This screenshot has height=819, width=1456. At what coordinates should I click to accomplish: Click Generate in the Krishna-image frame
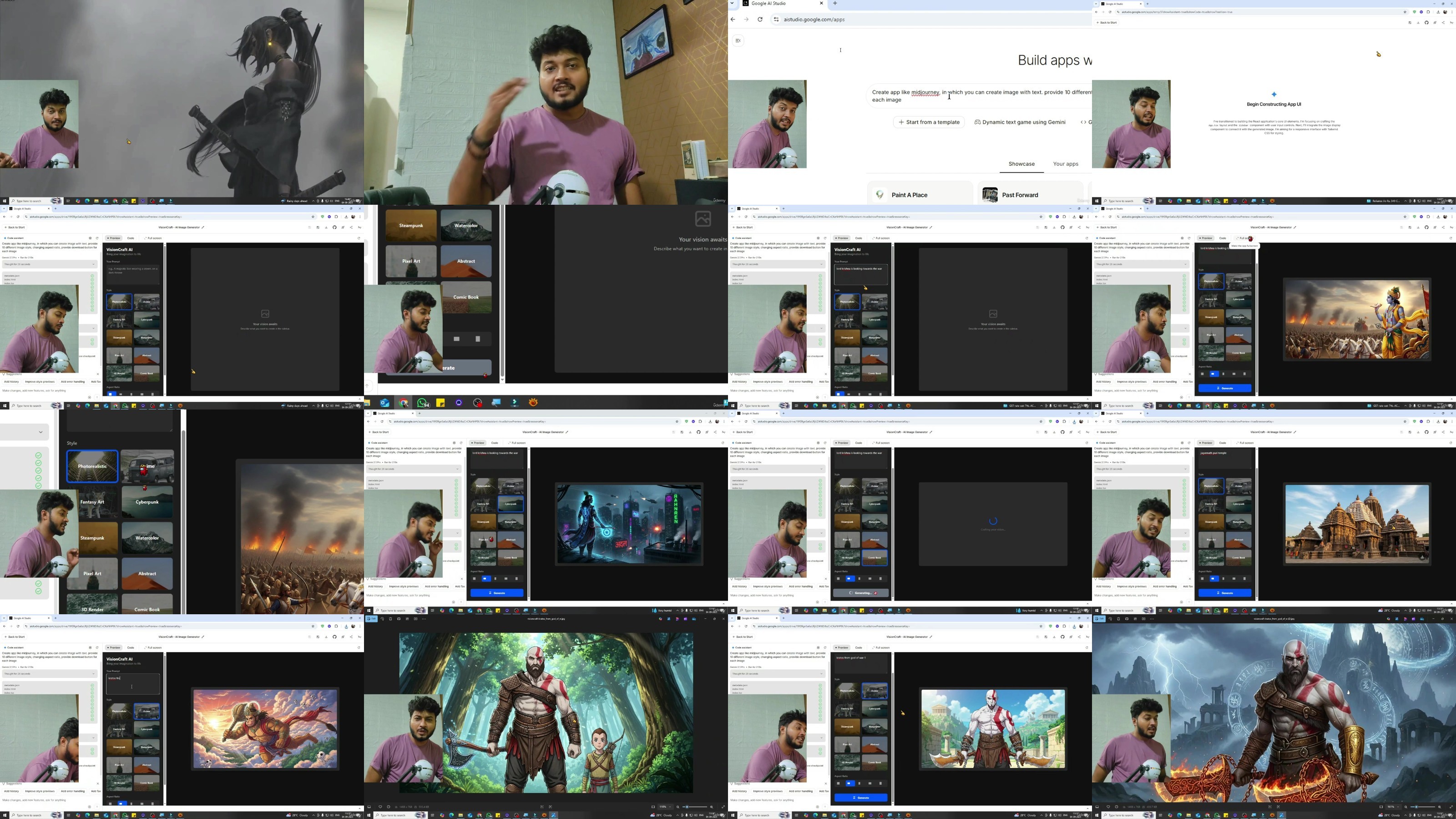tap(1225, 388)
